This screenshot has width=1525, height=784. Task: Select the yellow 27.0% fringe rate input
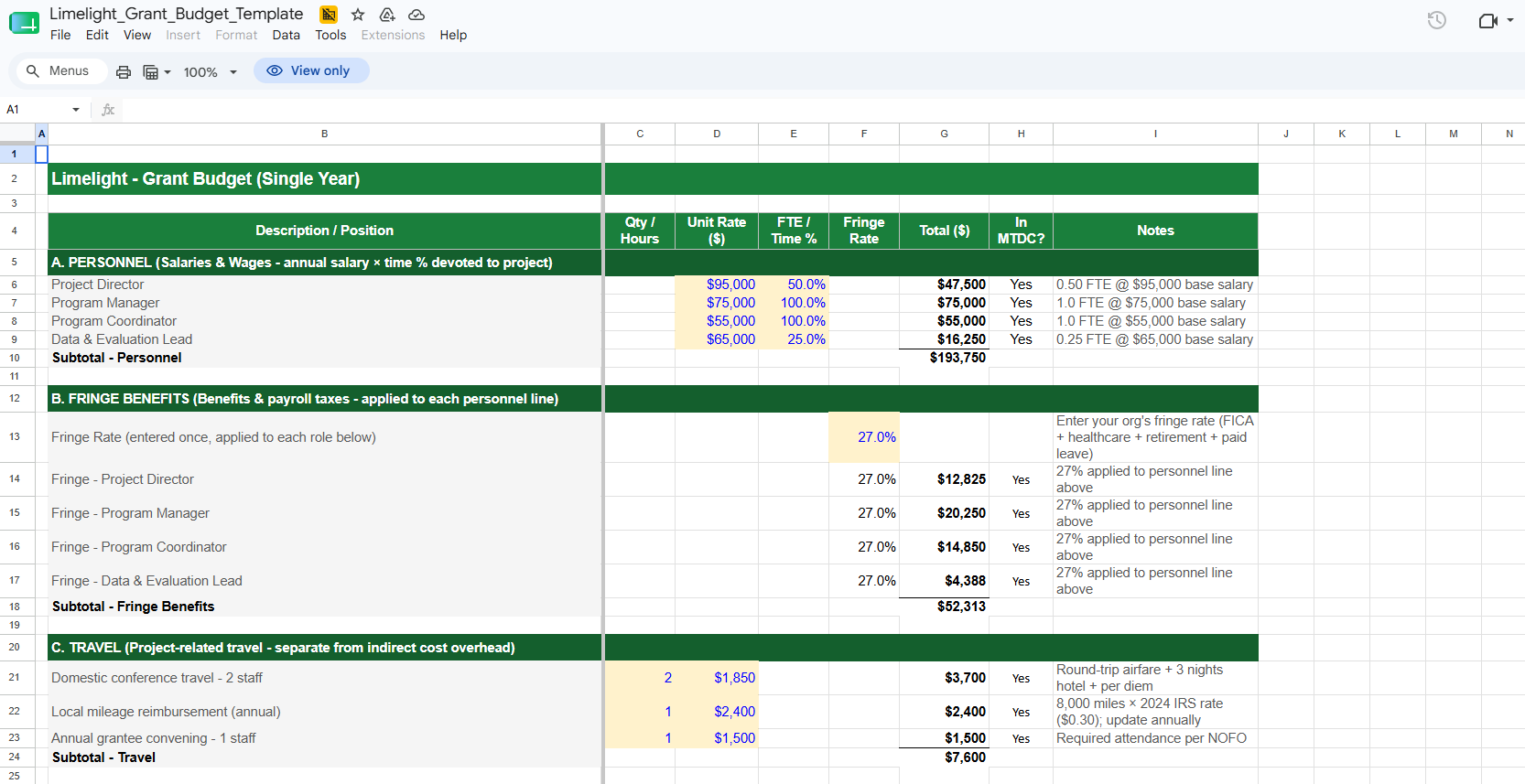point(863,437)
